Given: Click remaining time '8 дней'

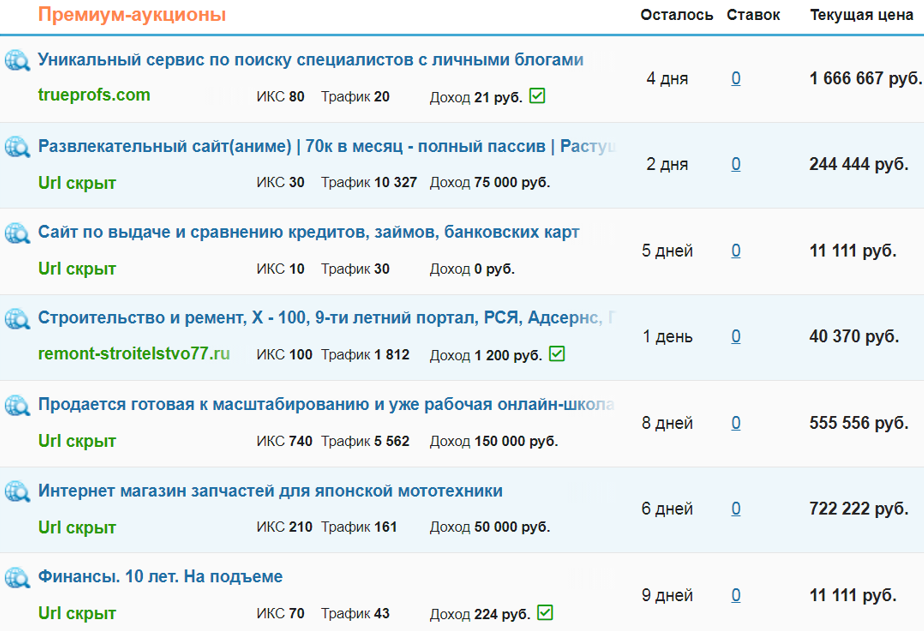Looking at the screenshot, I should pos(667,423).
